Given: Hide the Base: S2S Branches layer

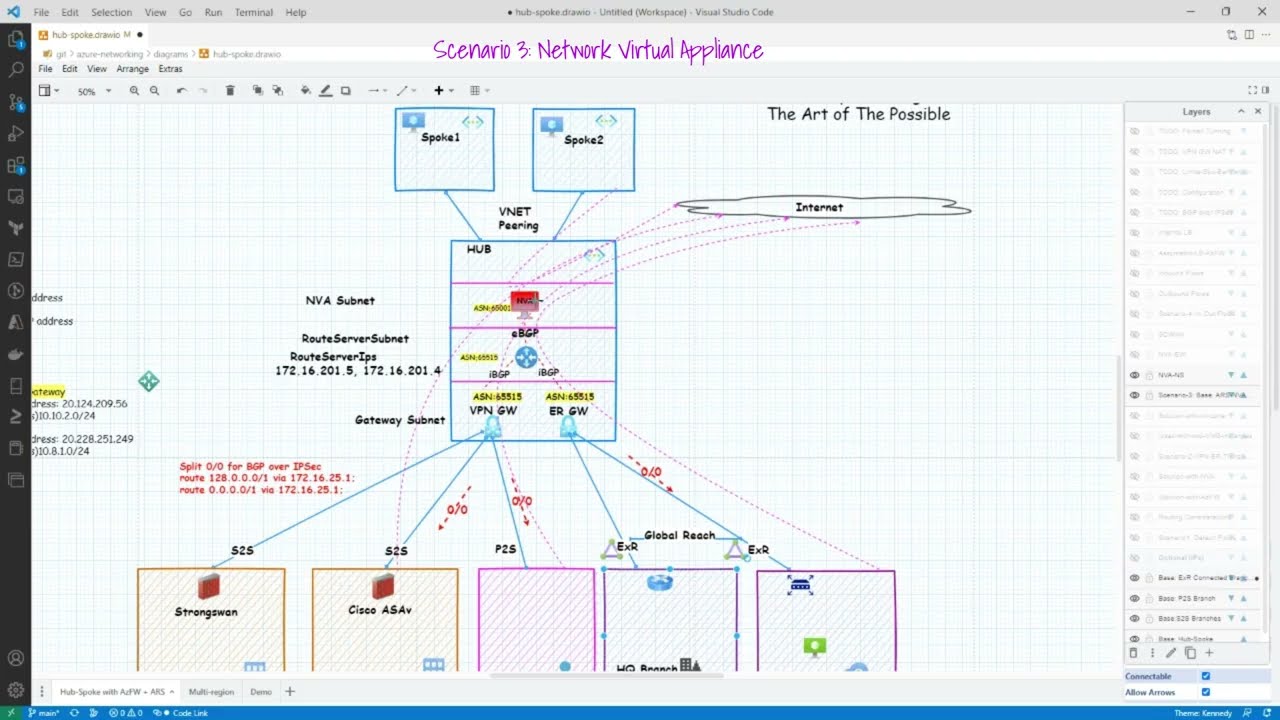Looking at the screenshot, I should tap(1135, 618).
